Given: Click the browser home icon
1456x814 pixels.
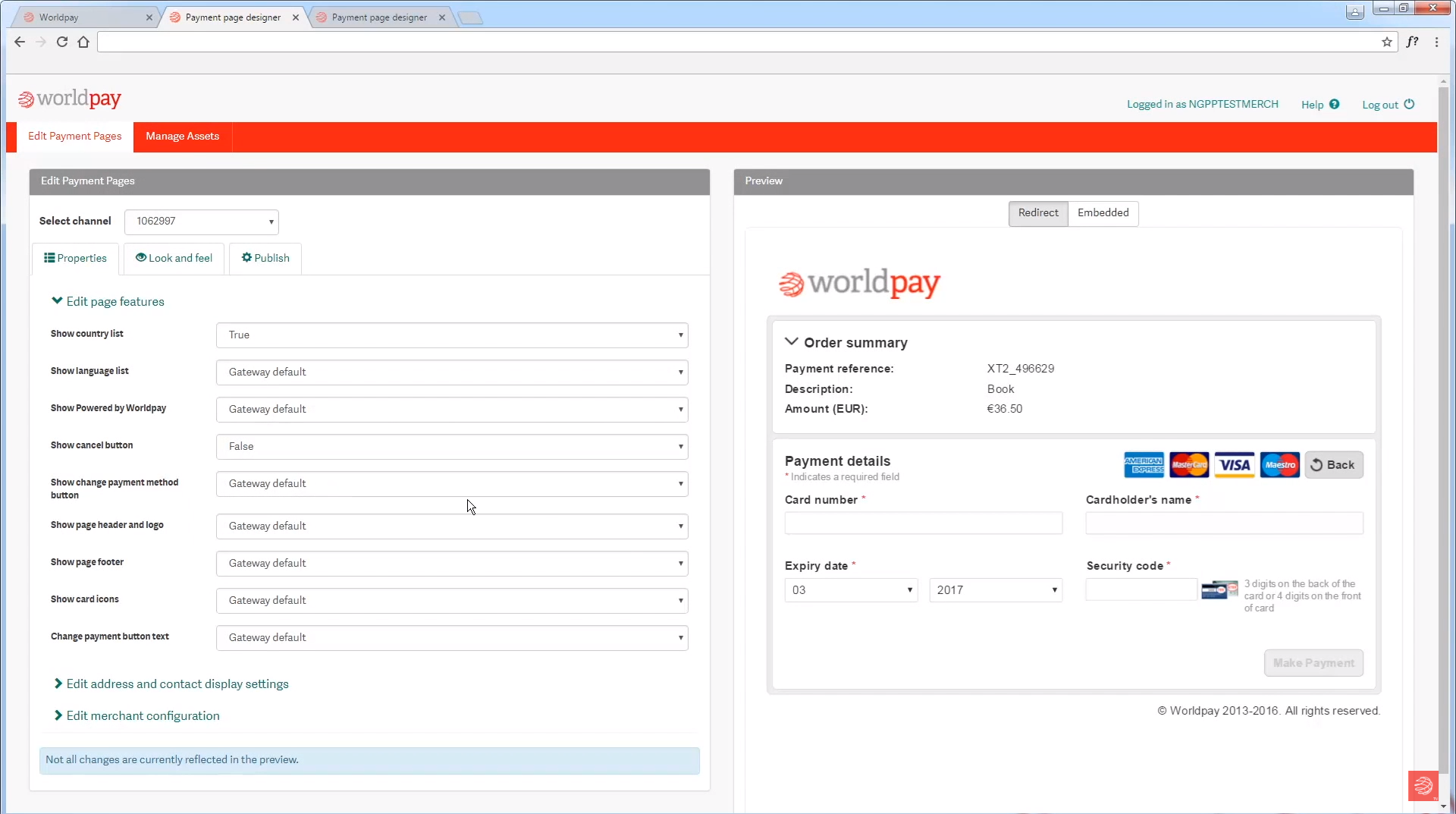Looking at the screenshot, I should (83, 42).
